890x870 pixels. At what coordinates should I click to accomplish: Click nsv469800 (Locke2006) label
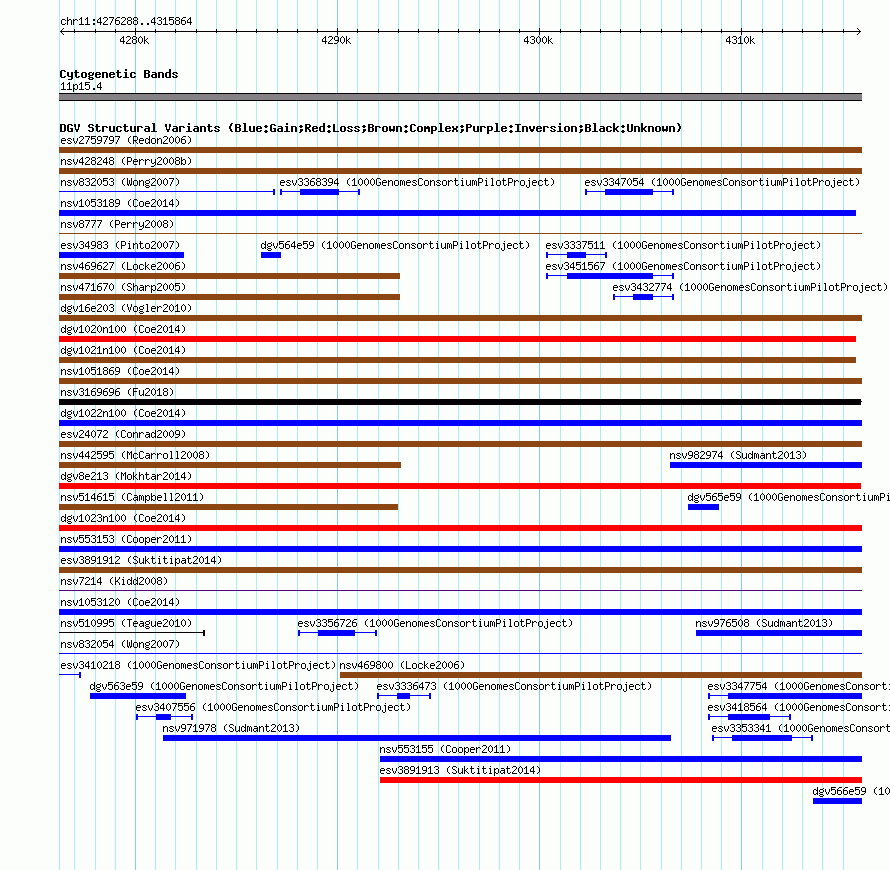(x=402, y=665)
